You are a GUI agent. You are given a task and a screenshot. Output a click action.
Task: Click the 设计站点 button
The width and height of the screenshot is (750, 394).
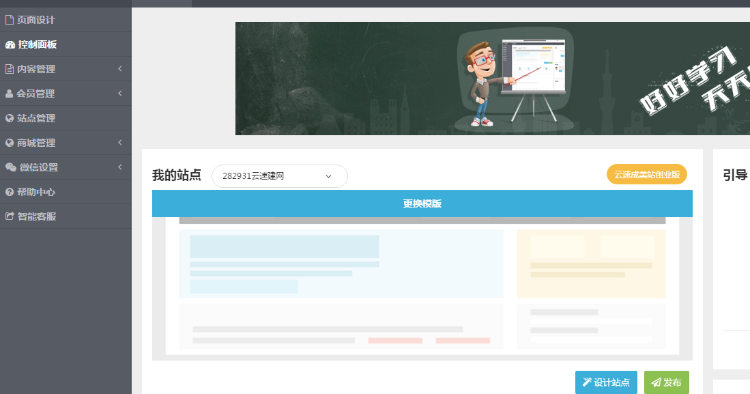click(606, 383)
